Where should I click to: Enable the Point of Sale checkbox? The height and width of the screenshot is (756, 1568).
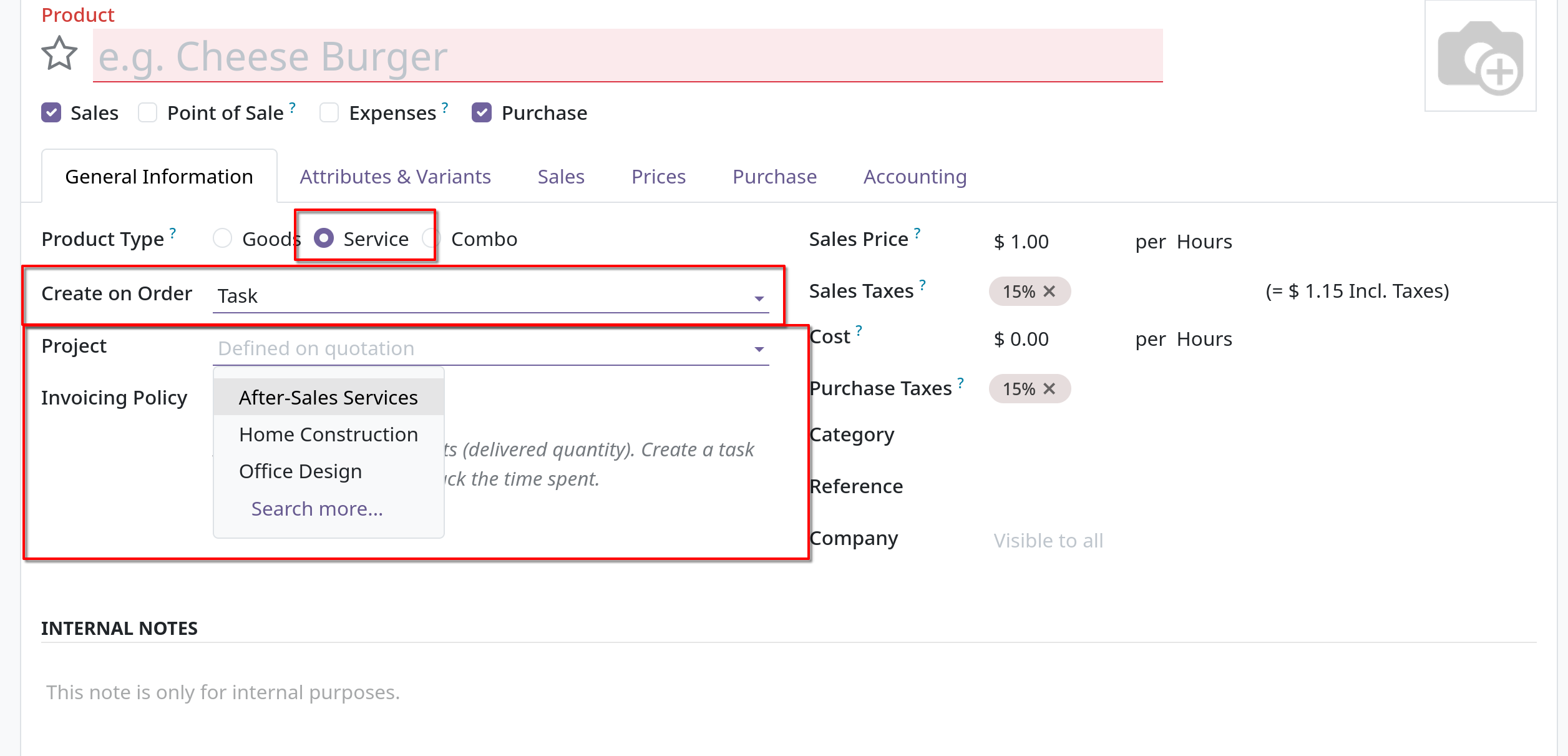pos(147,113)
